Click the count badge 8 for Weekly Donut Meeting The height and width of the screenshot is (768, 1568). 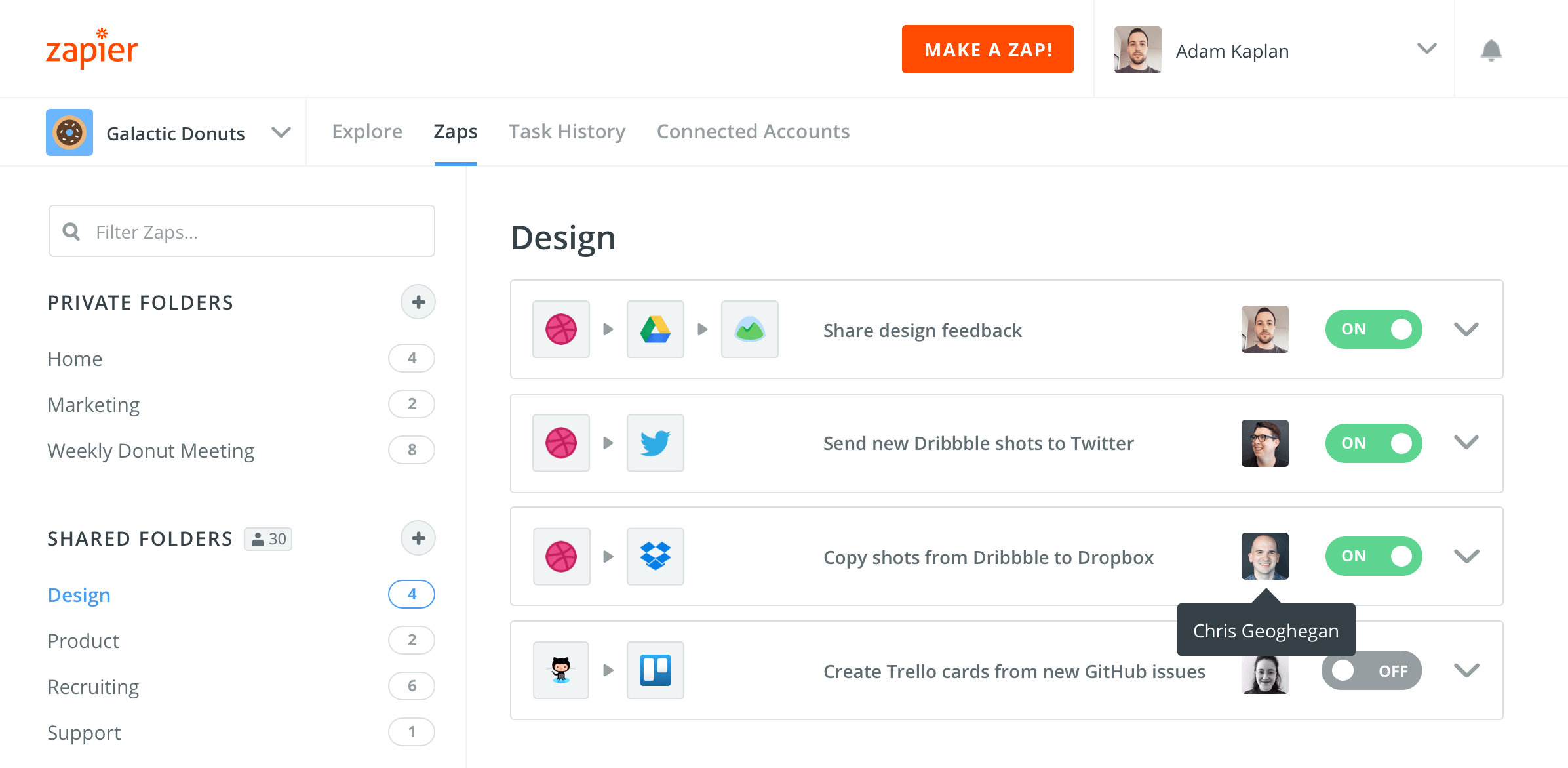point(412,450)
